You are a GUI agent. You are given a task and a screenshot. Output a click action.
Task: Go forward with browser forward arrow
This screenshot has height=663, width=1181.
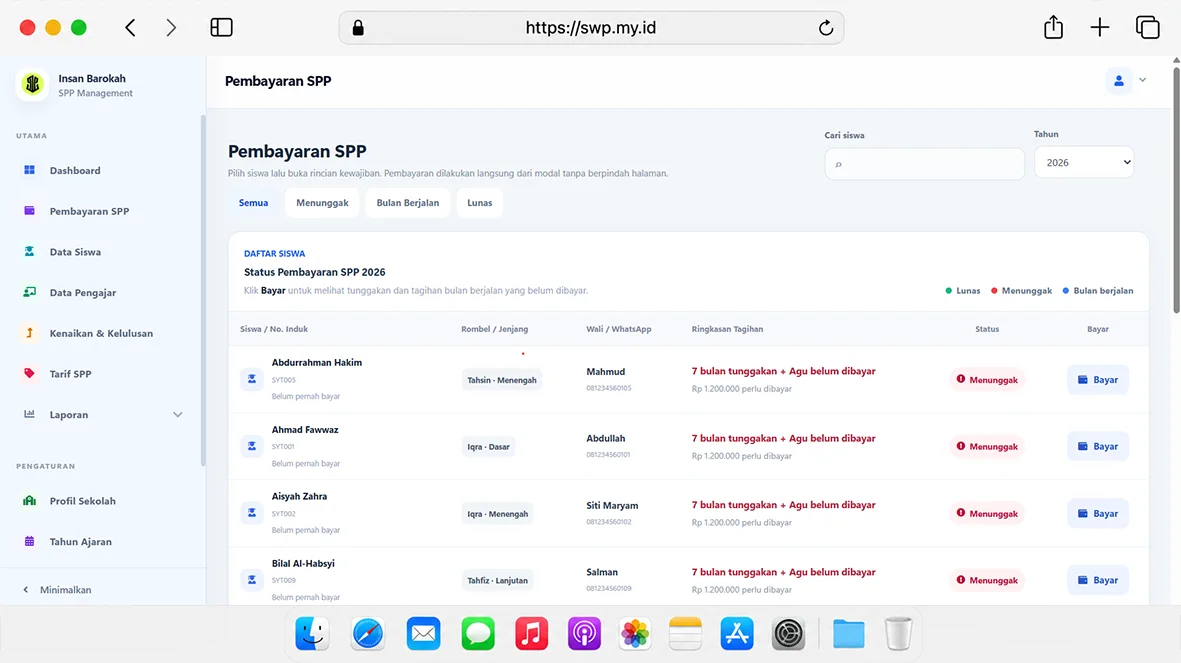tap(171, 28)
